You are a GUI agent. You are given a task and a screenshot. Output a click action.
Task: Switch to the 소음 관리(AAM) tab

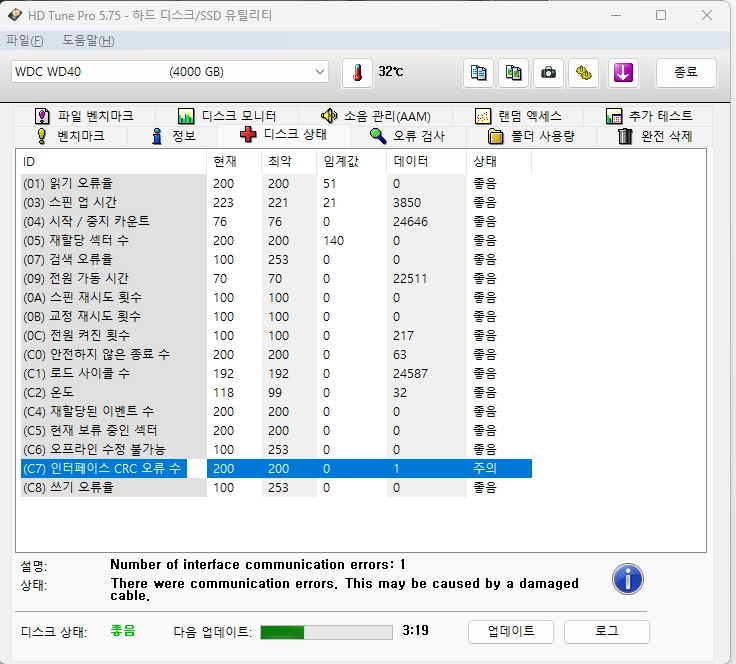pos(376,115)
